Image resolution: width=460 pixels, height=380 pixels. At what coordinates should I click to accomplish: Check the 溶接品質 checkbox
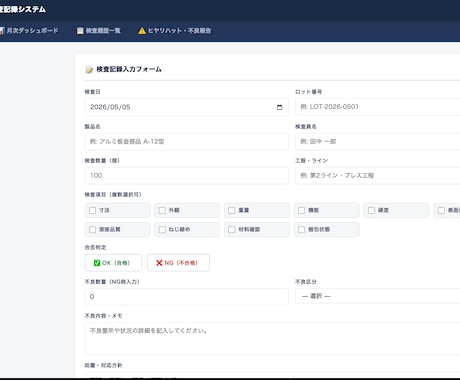click(93, 230)
